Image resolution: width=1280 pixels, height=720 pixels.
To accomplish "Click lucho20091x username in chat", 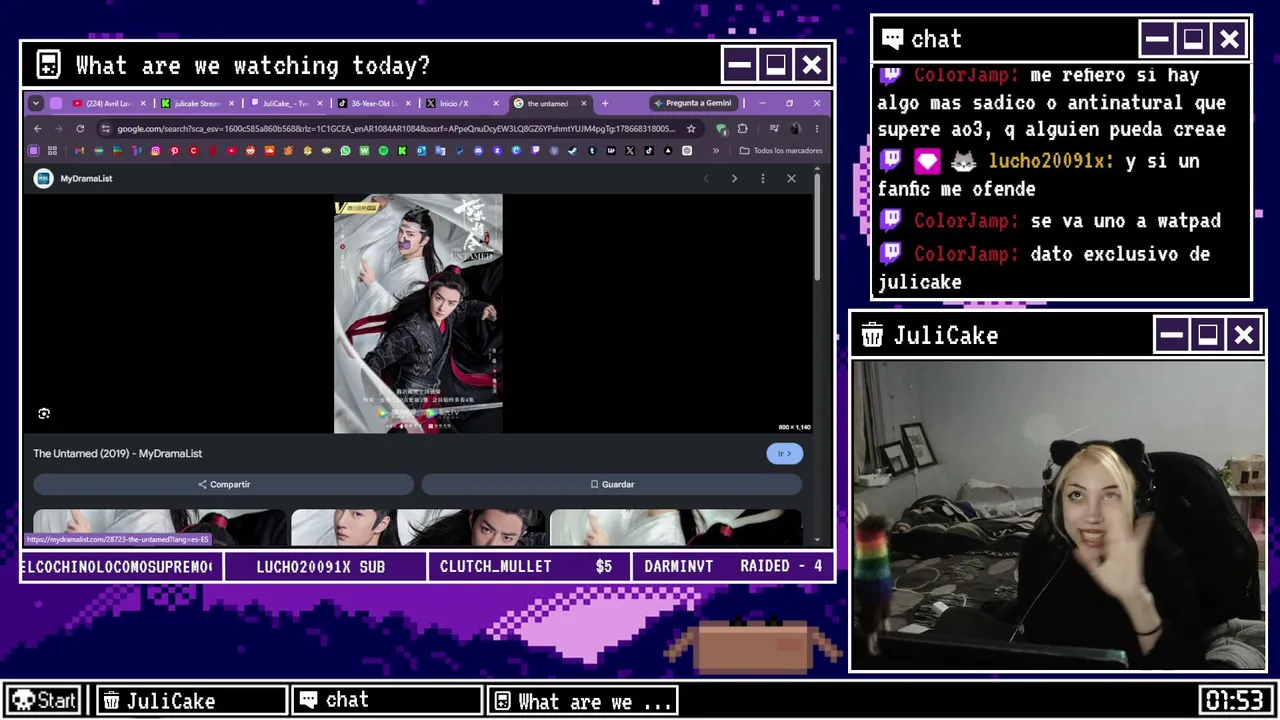I will 1050,161.
